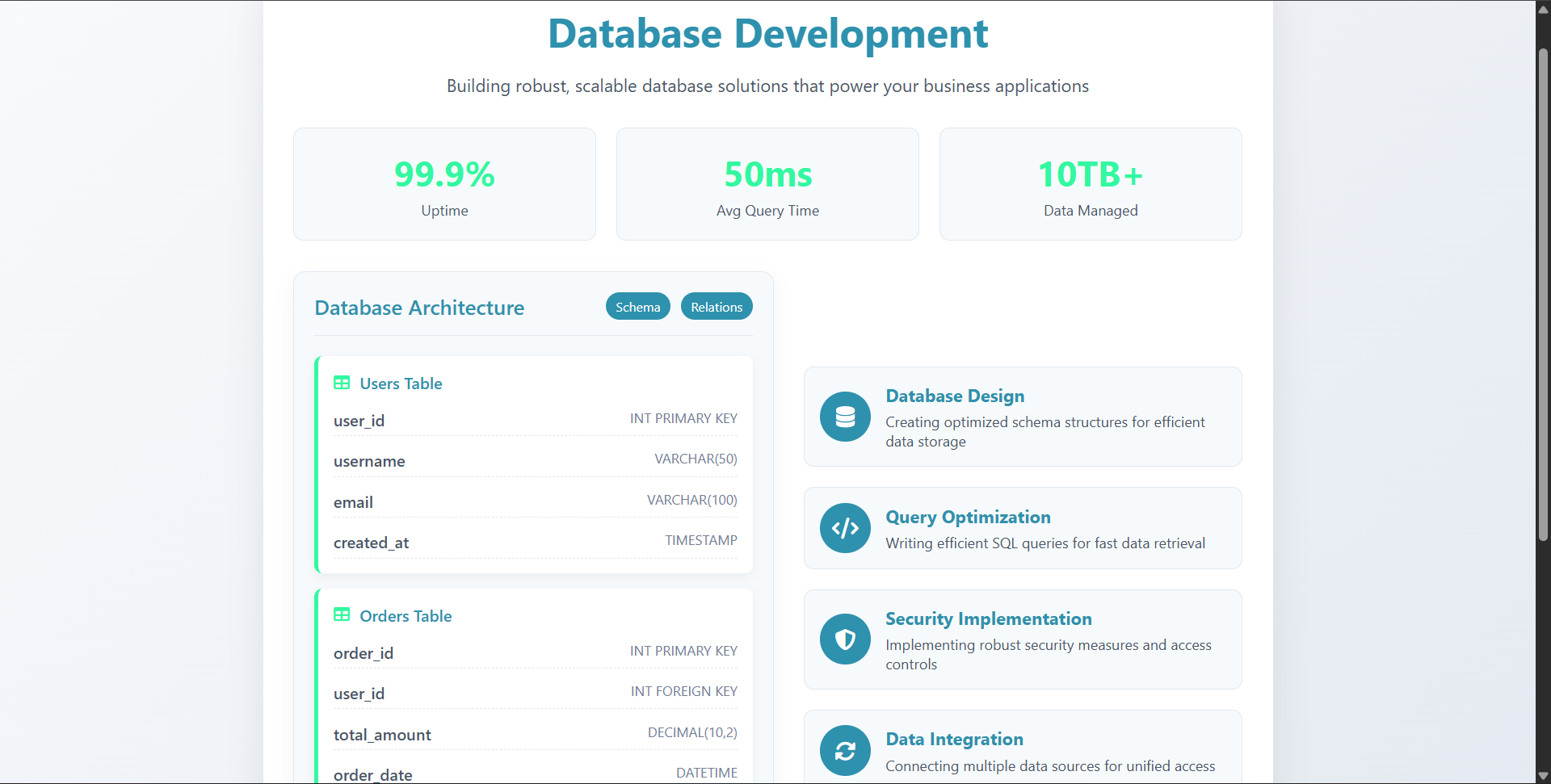The image size is (1551, 784).
Task: Select the 10TB+ Data Managed card
Action: (x=1091, y=183)
